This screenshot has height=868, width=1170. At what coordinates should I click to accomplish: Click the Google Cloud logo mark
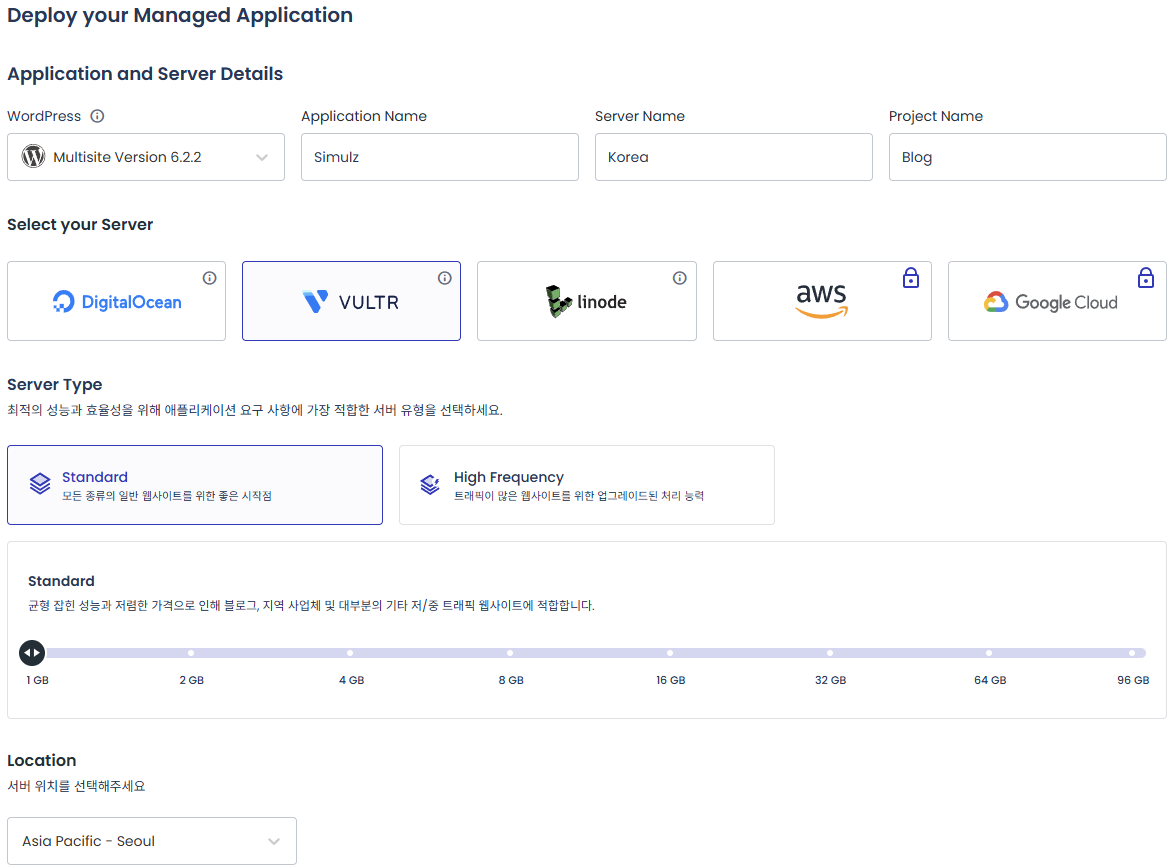(996, 302)
